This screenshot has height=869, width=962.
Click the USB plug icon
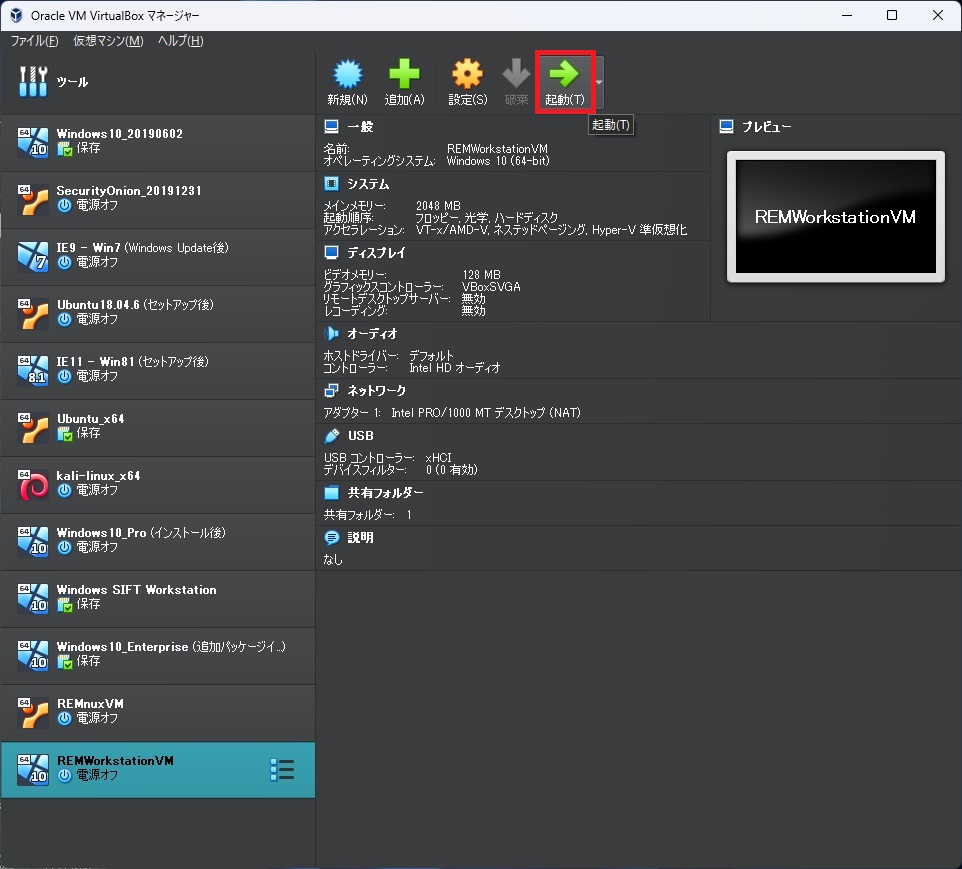pos(331,436)
